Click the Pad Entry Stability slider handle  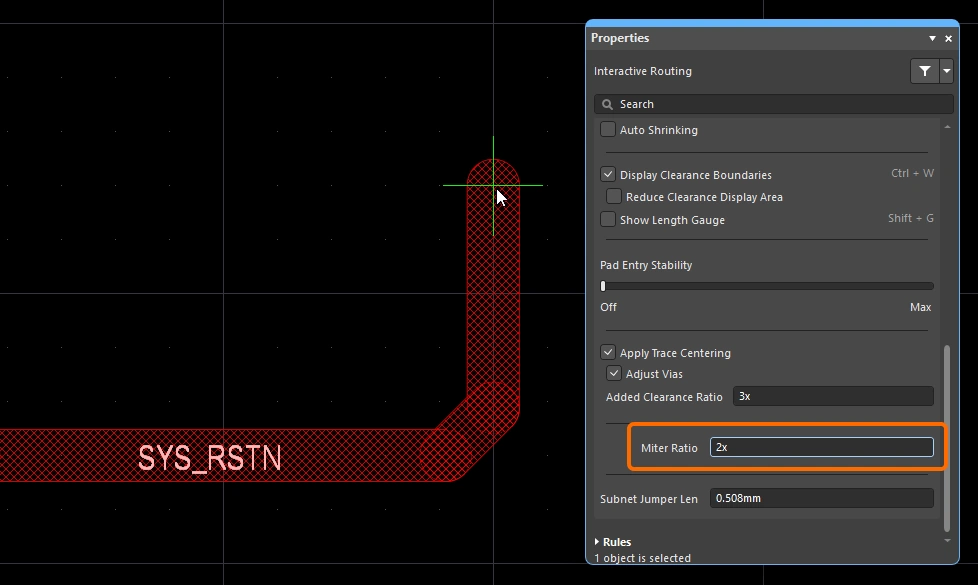pos(603,286)
